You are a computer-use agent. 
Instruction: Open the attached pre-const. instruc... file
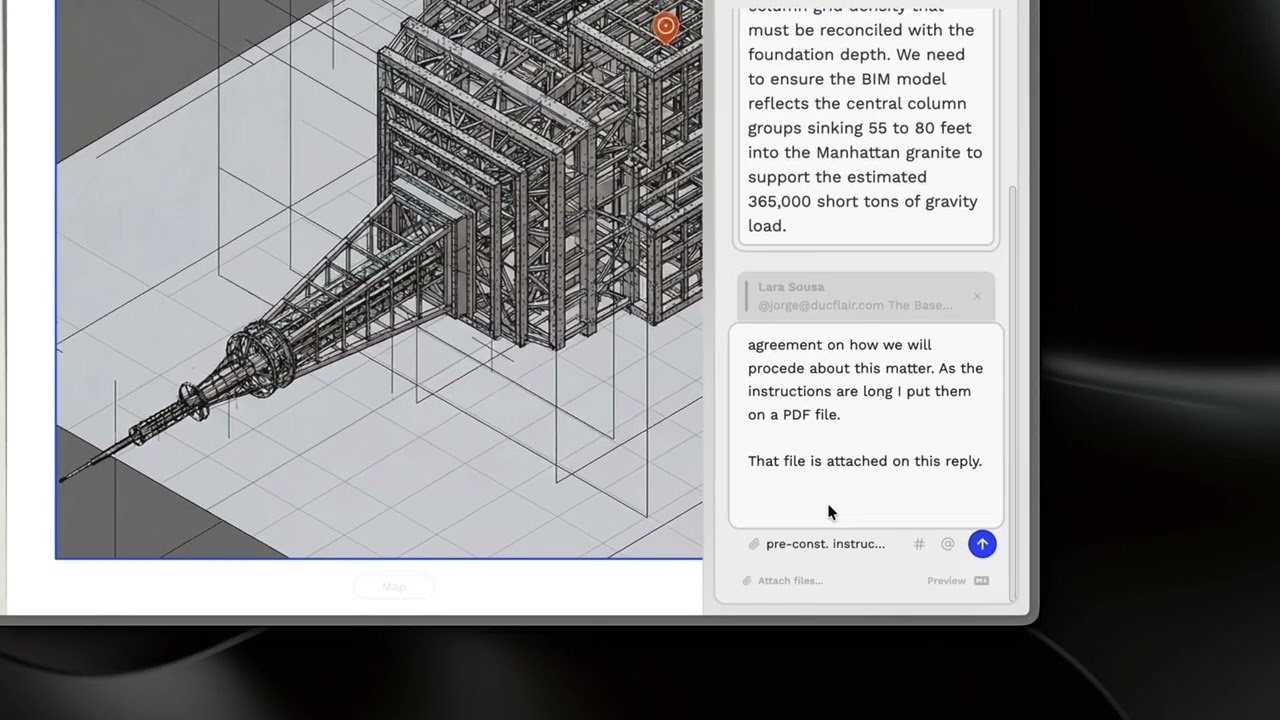(x=825, y=544)
